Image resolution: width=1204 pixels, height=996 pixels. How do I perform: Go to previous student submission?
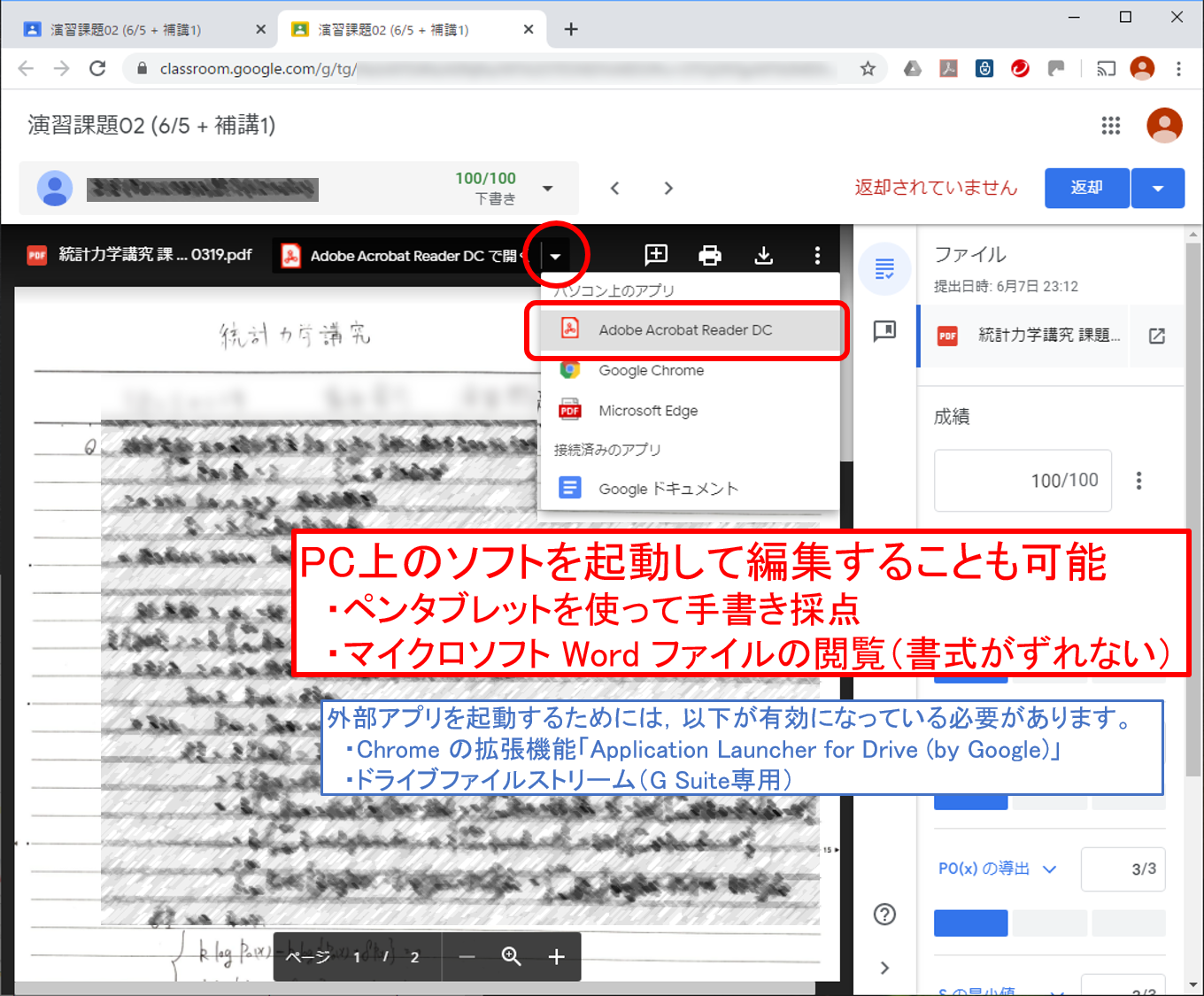[615, 188]
